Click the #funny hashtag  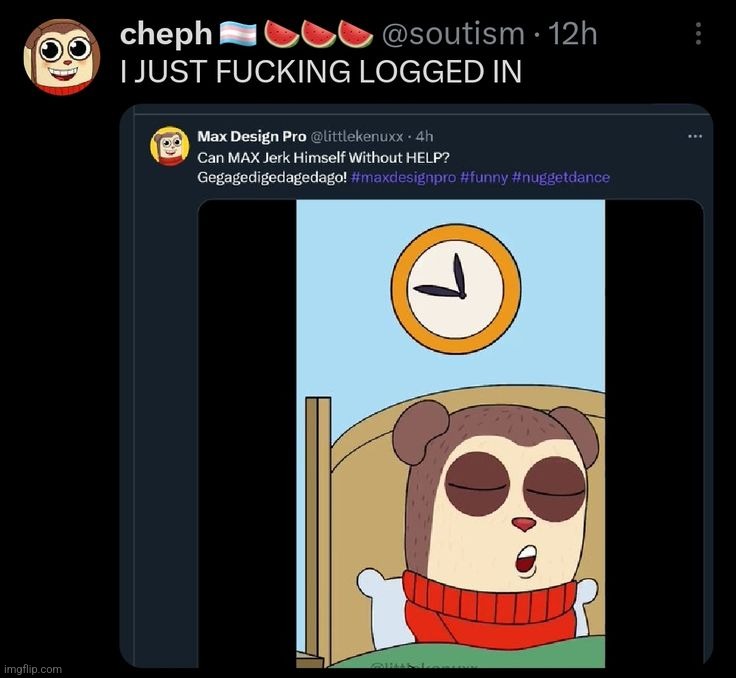tap(486, 177)
